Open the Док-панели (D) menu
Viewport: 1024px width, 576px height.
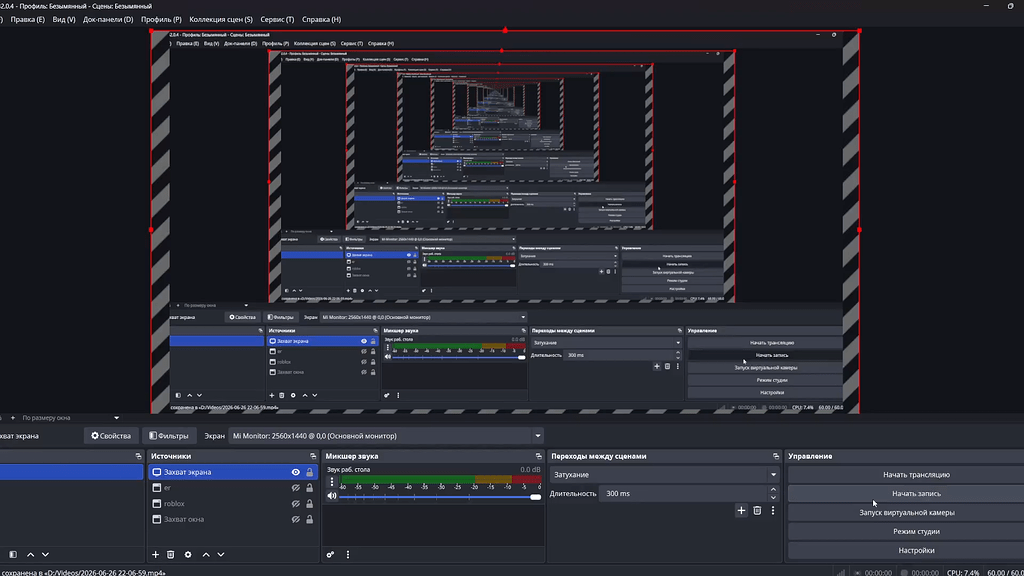click(108, 20)
